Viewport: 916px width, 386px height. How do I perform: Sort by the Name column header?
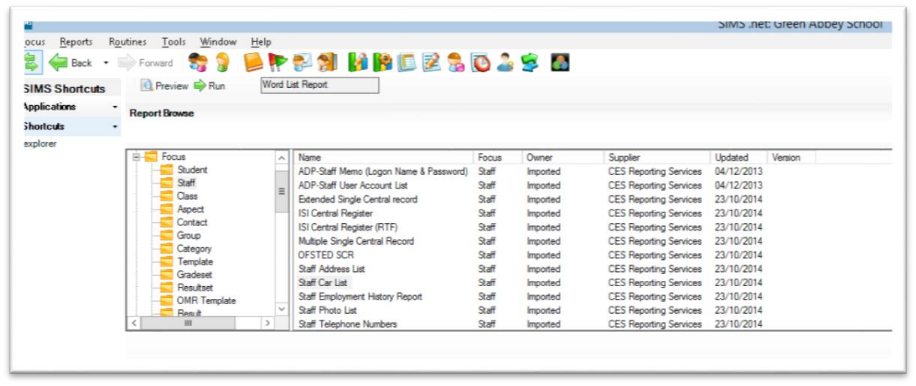pos(383,158)
